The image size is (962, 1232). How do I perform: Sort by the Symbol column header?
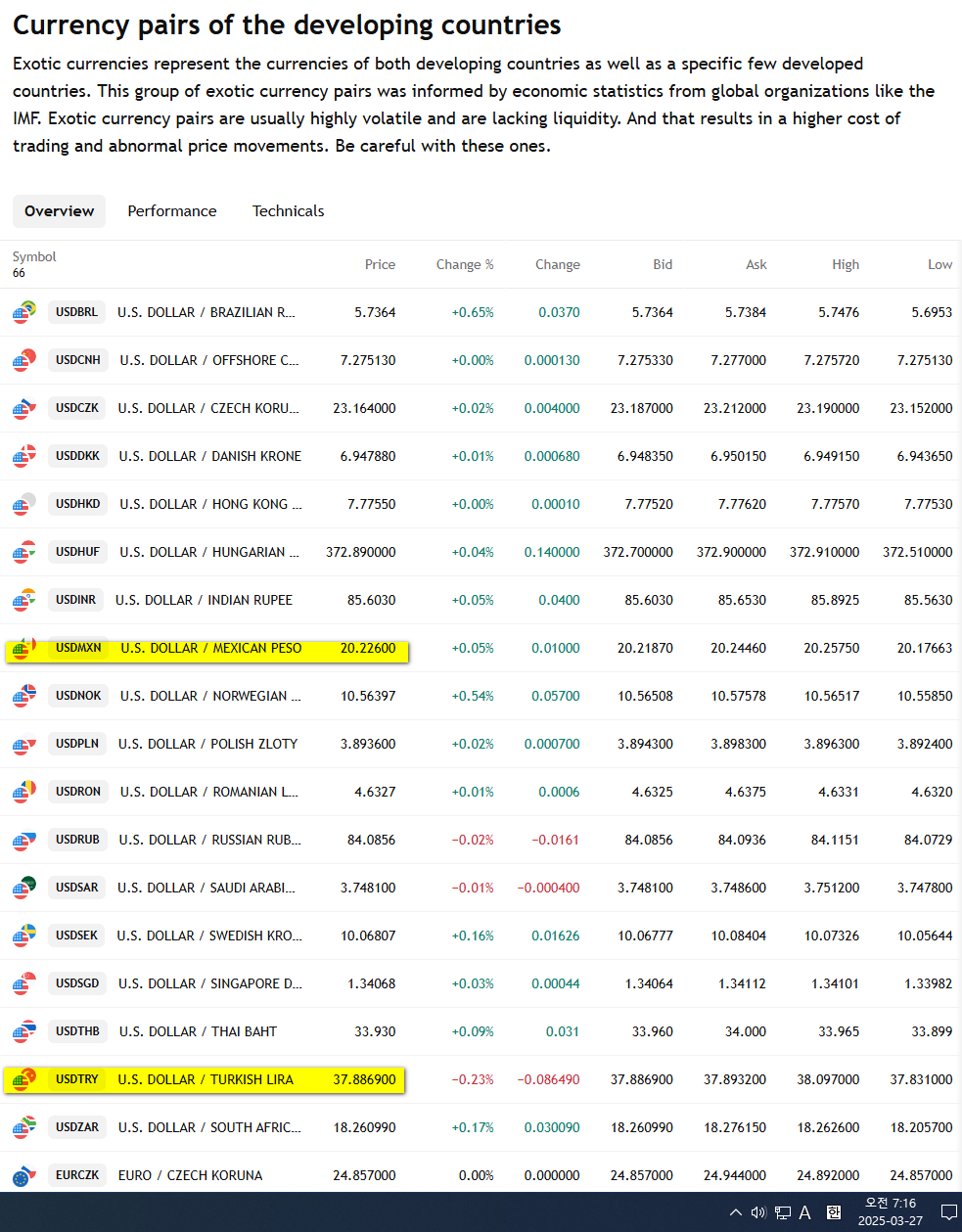pyautogui.click(x=34, y=256)
